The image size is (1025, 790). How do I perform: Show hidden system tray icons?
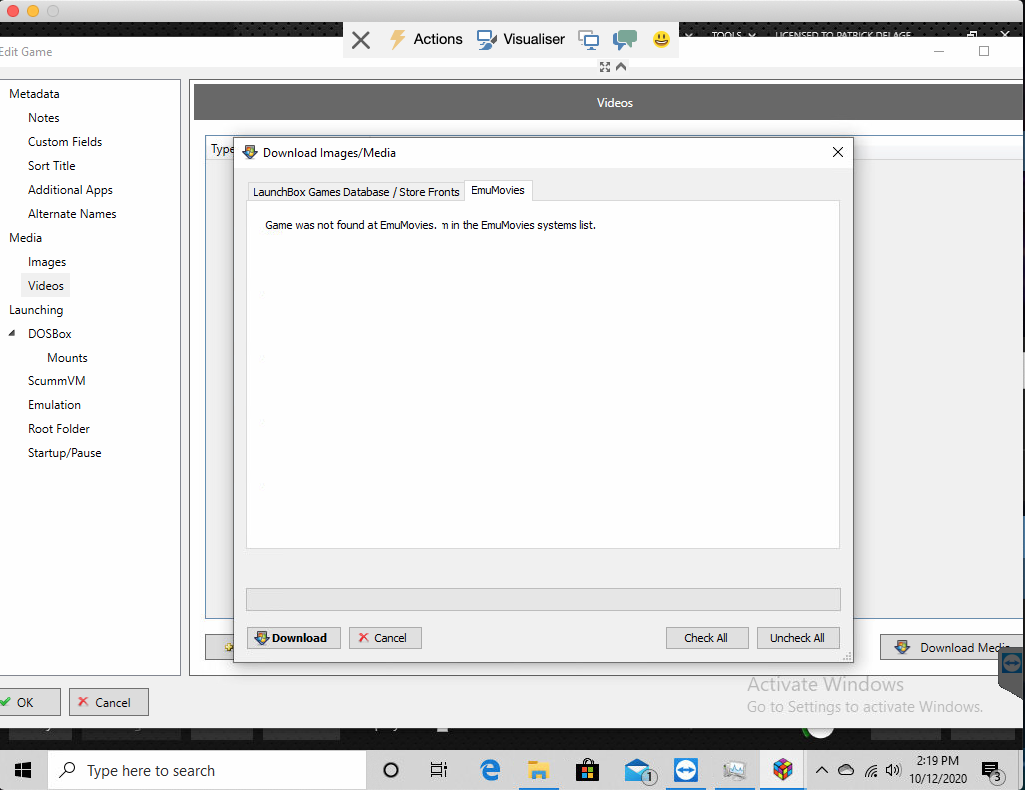pyautogui.click(x=822, y=770)
